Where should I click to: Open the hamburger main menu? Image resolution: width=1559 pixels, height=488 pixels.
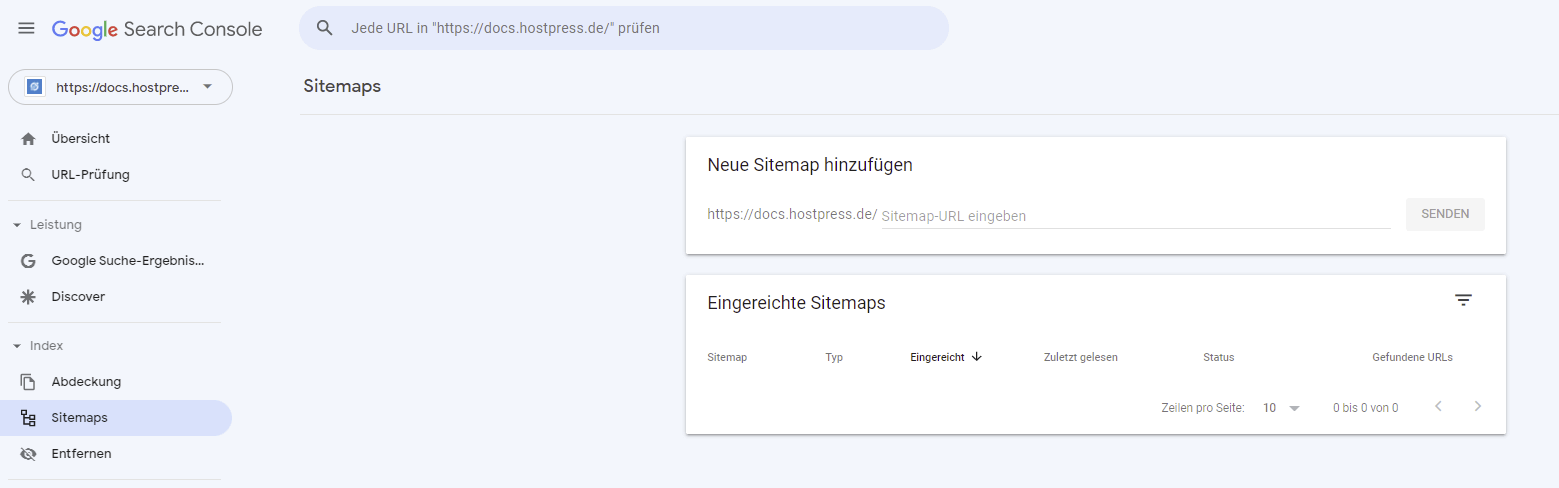(x=27, y=29)
